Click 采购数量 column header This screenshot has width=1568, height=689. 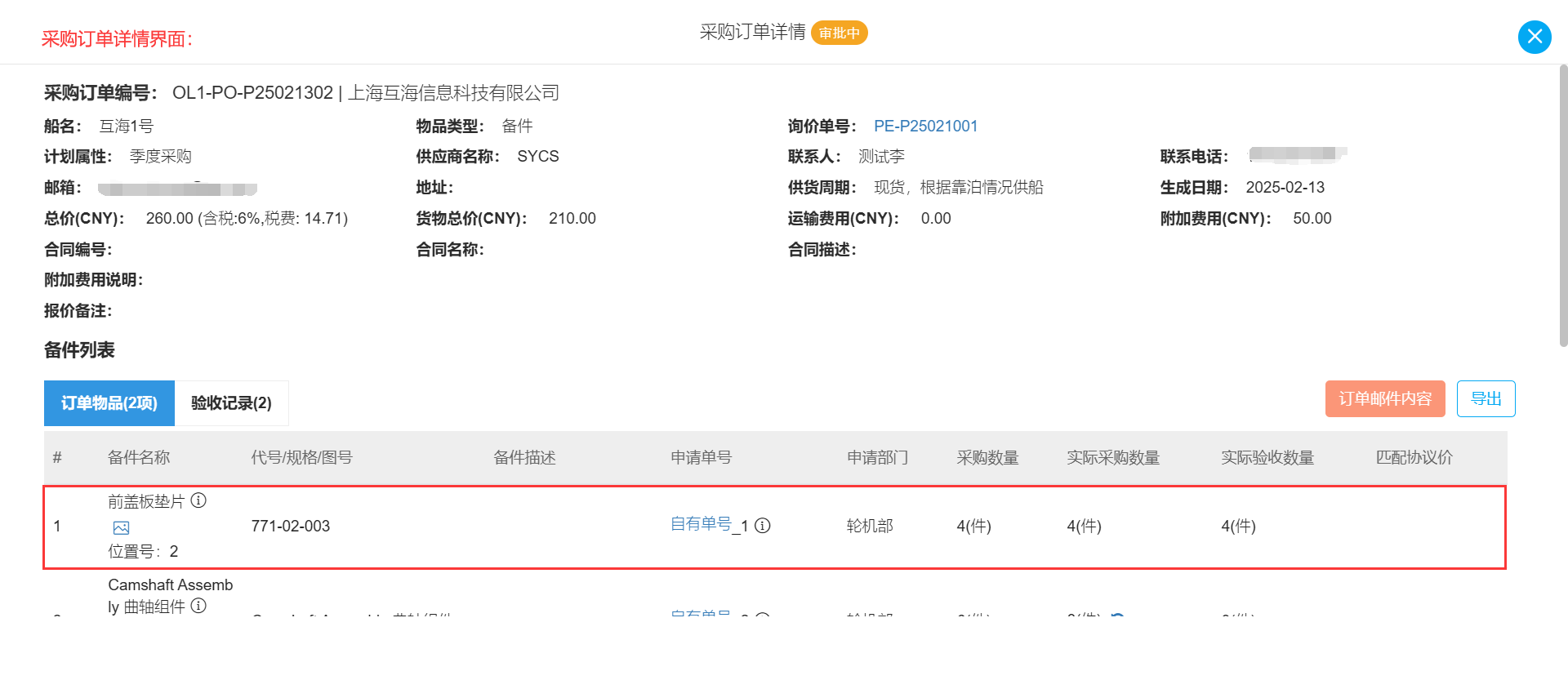pos(987,458)
